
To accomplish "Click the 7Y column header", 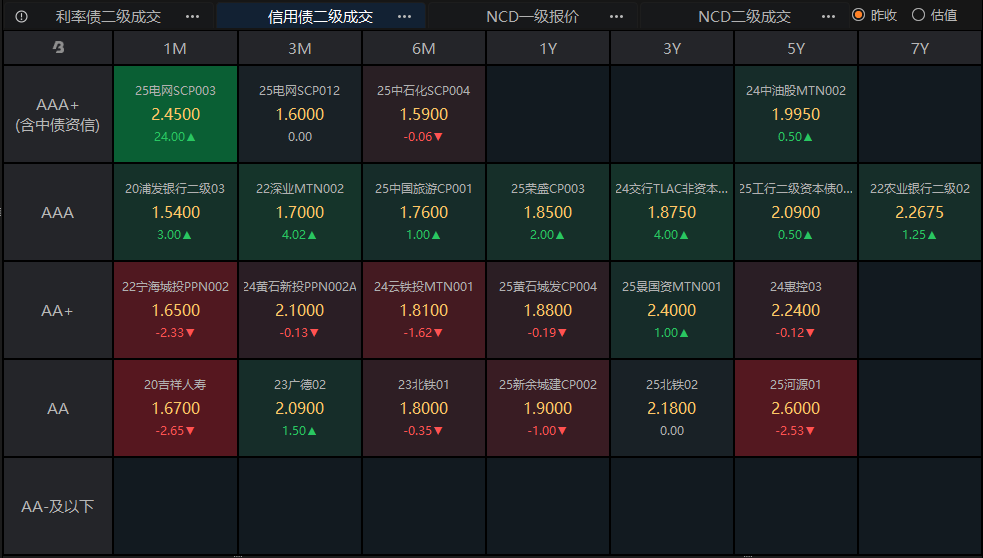I will coord(920,48).
